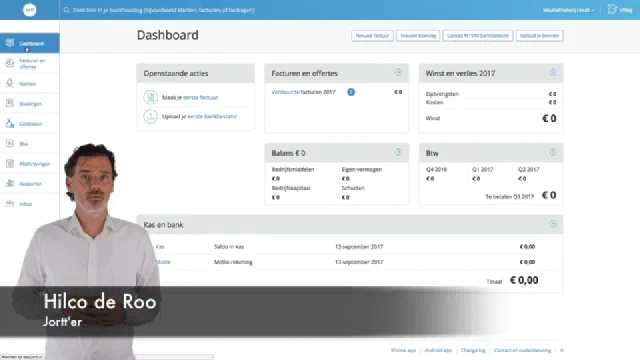Click the Bedrijfskapitaal label in Balans
Screen dimensions: 640x360
(x=291, y=188)
